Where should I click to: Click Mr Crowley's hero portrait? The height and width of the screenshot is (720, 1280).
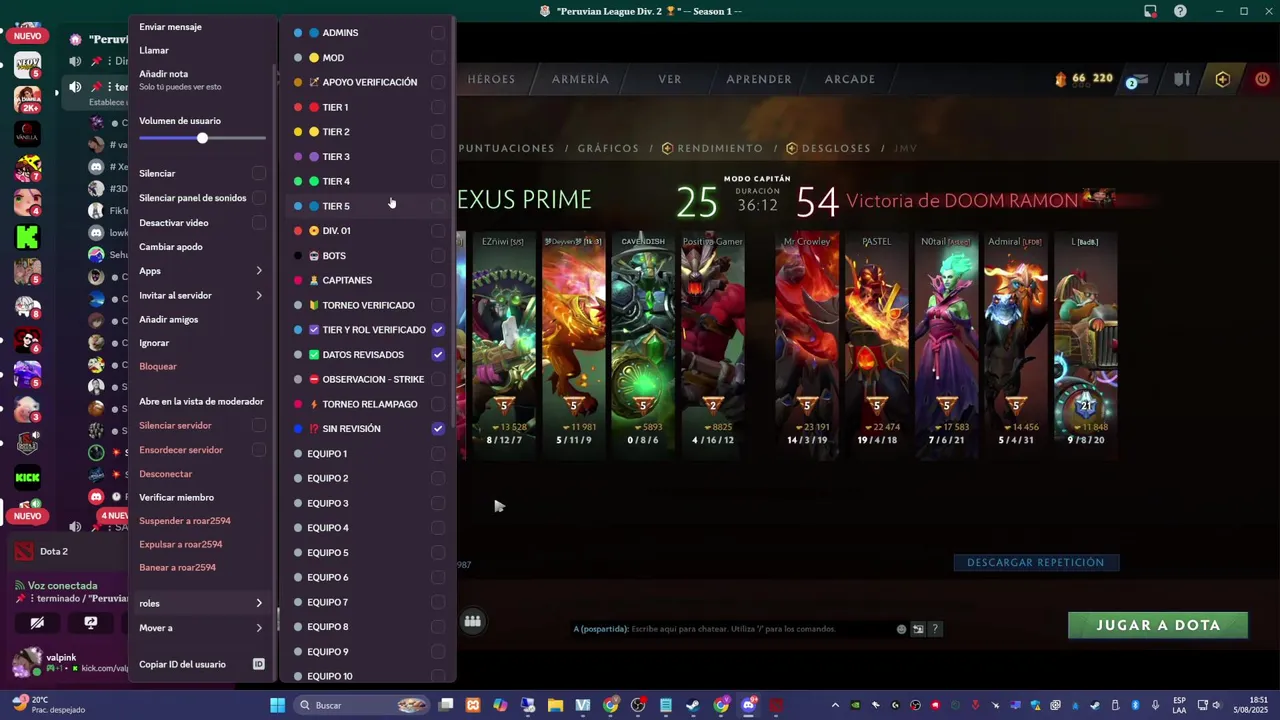(x=807, y=345)
